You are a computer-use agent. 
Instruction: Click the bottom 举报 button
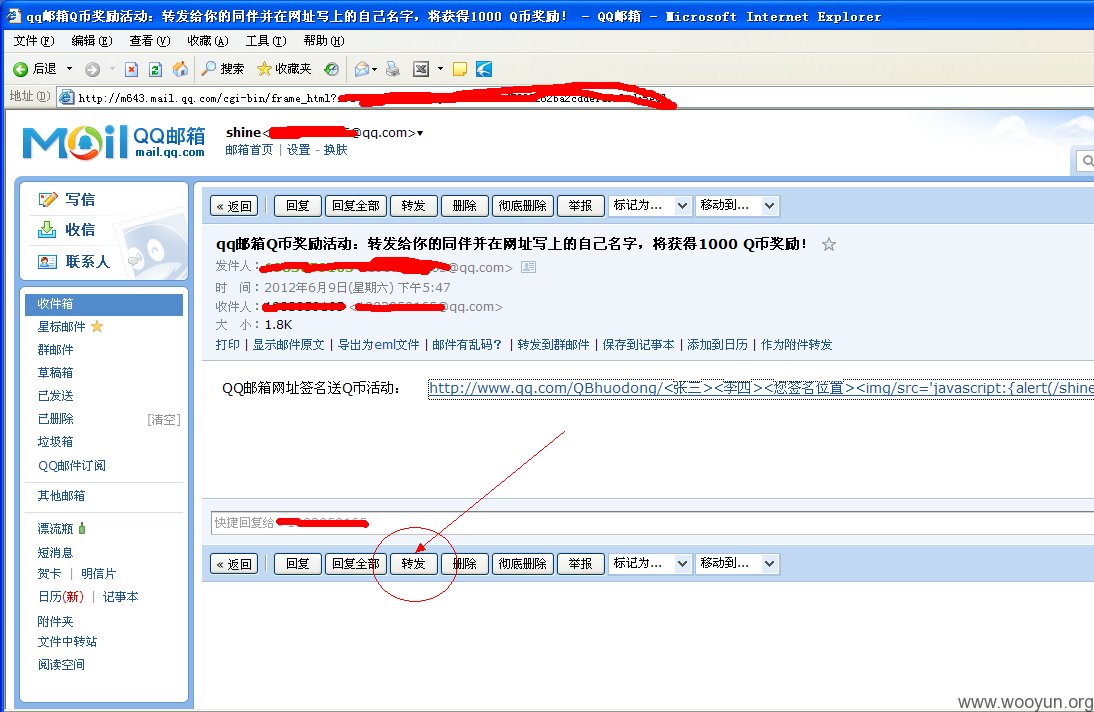[580, 563]
